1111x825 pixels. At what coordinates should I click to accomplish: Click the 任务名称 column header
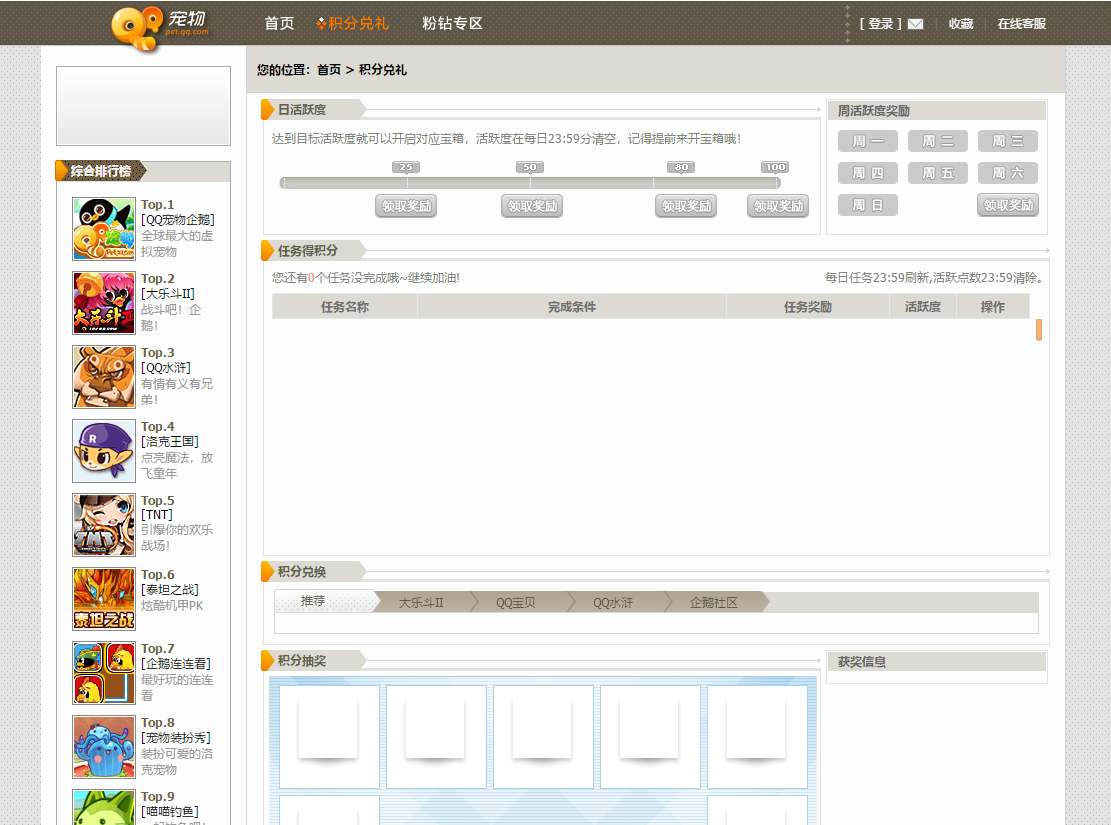(x=344, y=307)
